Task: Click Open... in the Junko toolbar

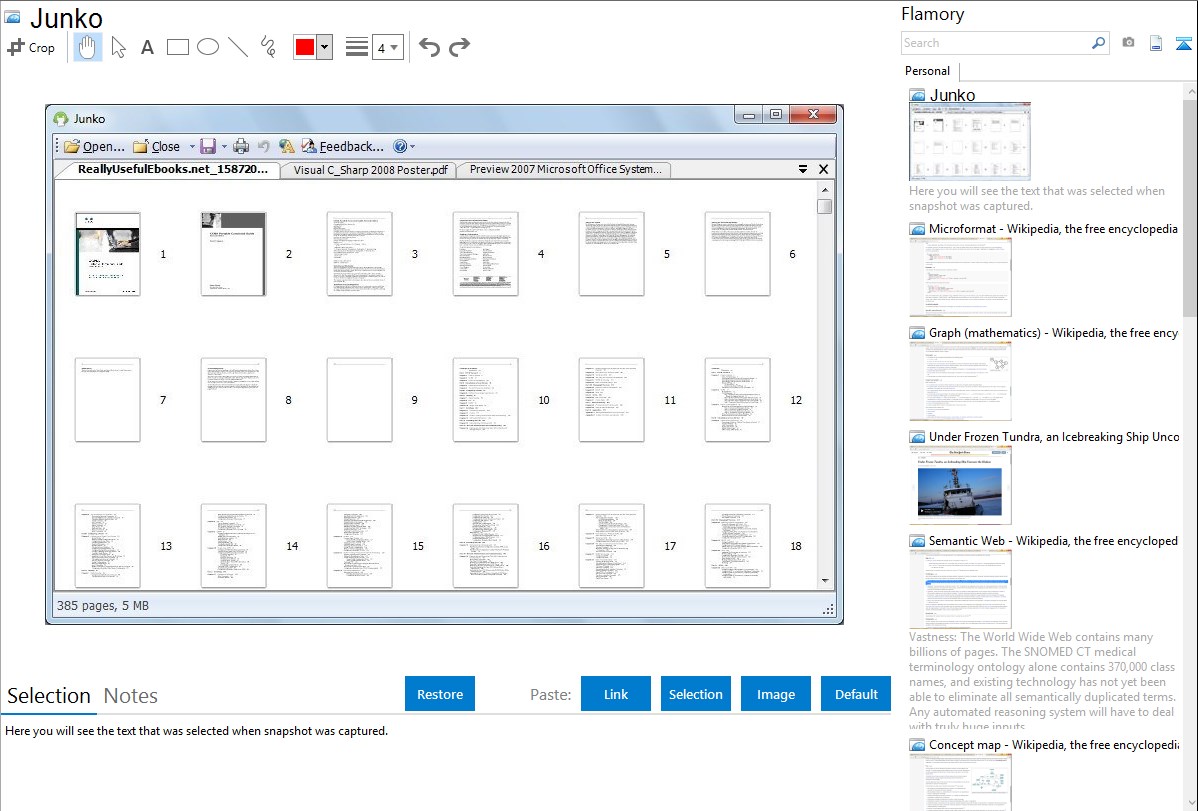Action: point(95,146)
